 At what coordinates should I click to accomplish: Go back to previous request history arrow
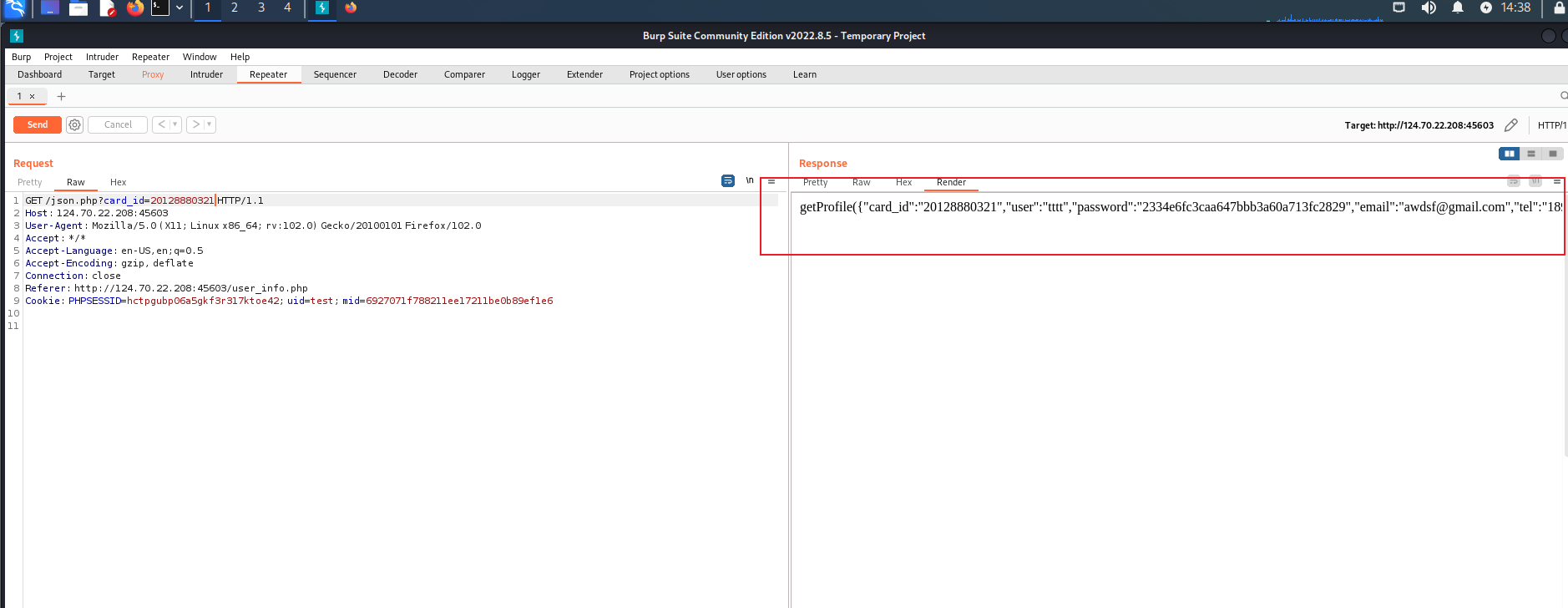pos(161,124)
